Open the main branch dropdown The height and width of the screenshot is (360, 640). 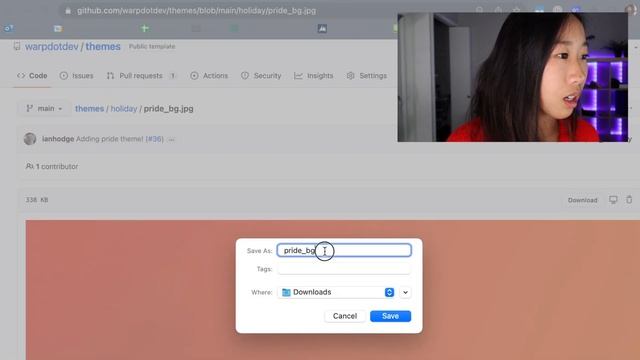(x=44, y=109)
